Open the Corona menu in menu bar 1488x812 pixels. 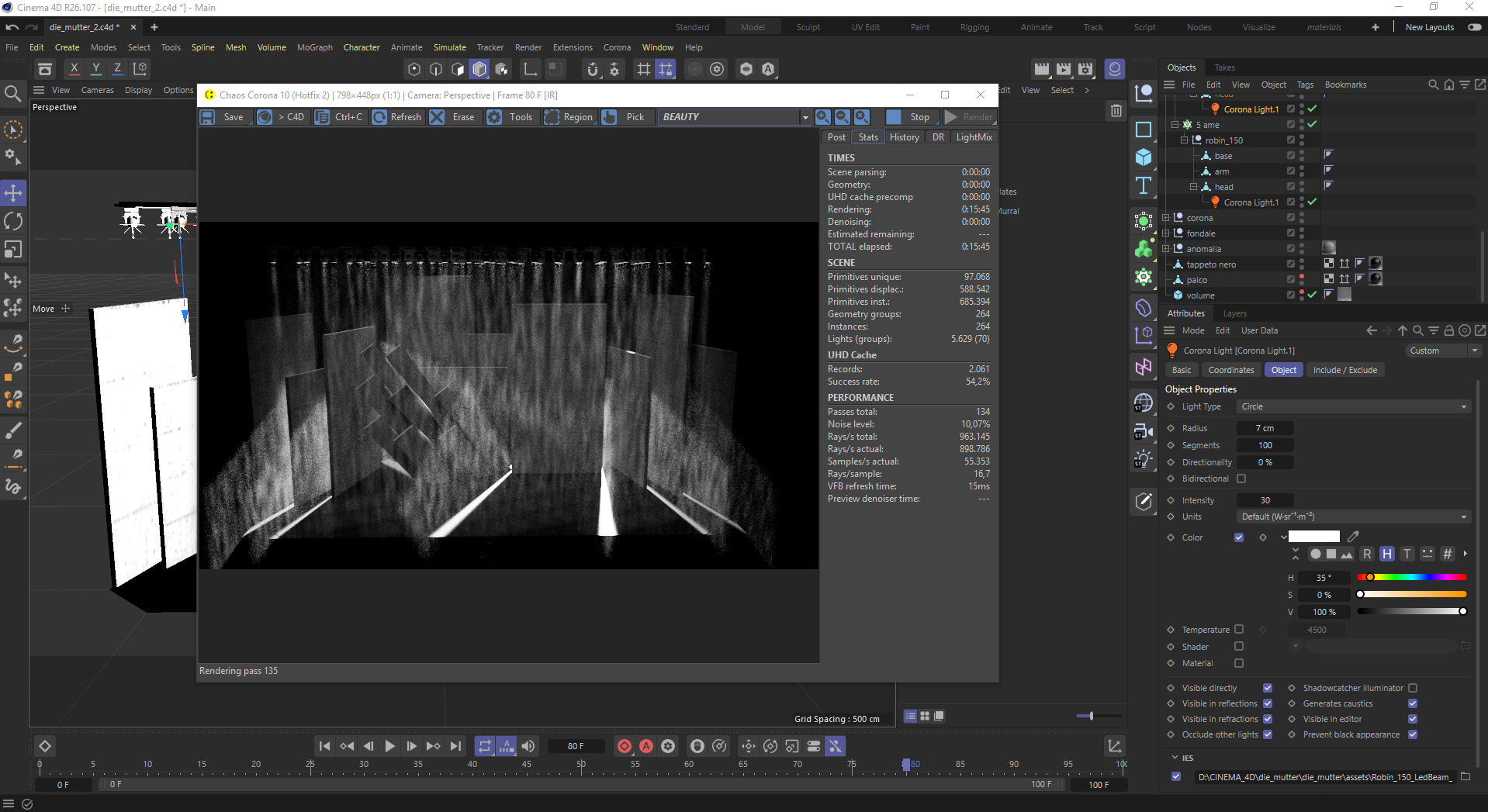[617, 47]
